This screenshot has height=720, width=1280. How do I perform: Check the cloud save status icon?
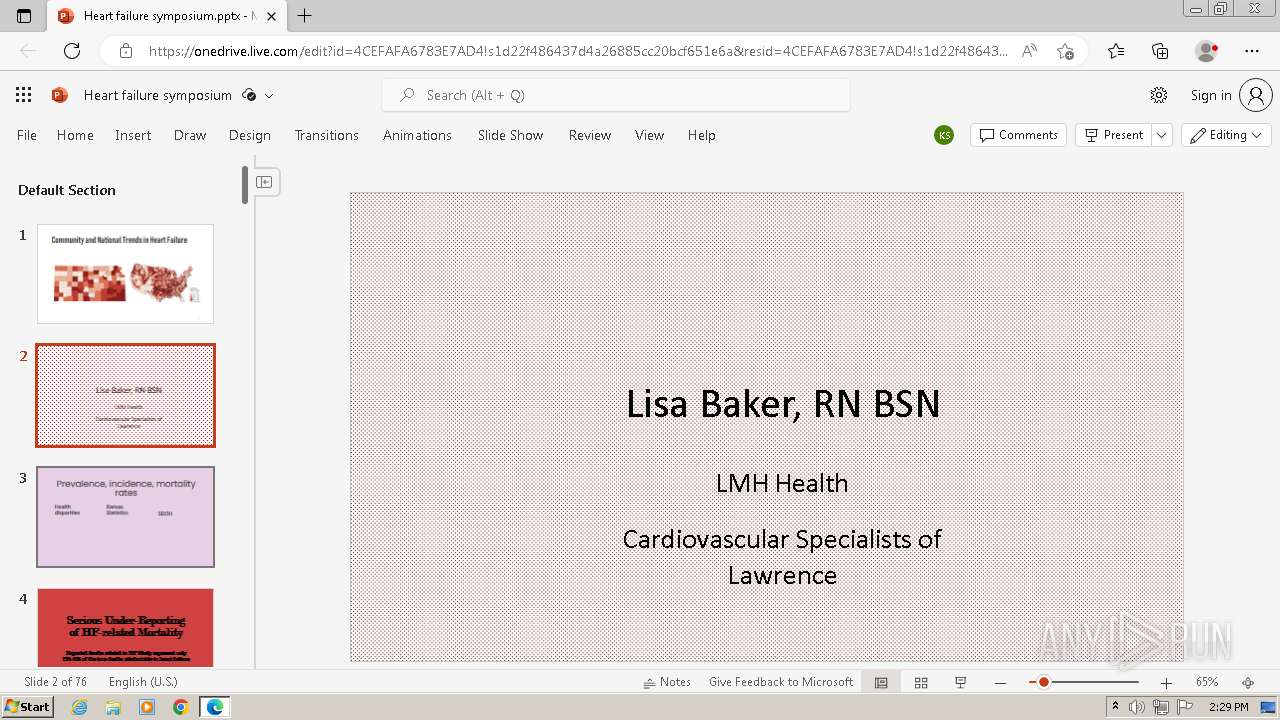249,95
